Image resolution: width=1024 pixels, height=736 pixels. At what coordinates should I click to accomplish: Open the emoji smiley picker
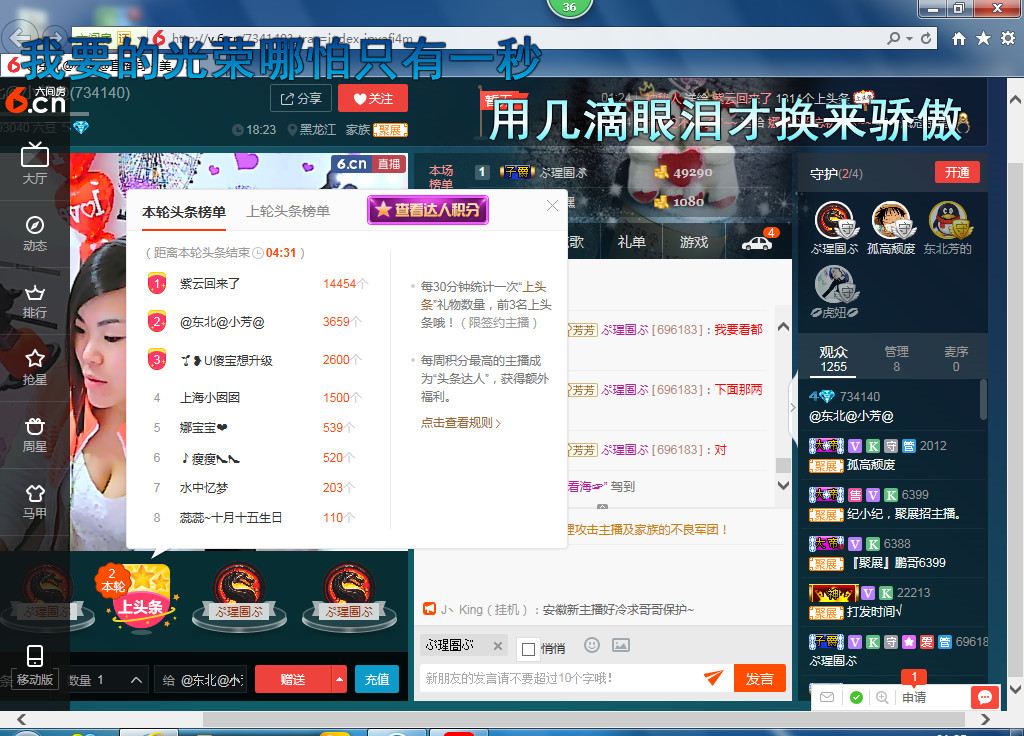click(x=592, y=645)
